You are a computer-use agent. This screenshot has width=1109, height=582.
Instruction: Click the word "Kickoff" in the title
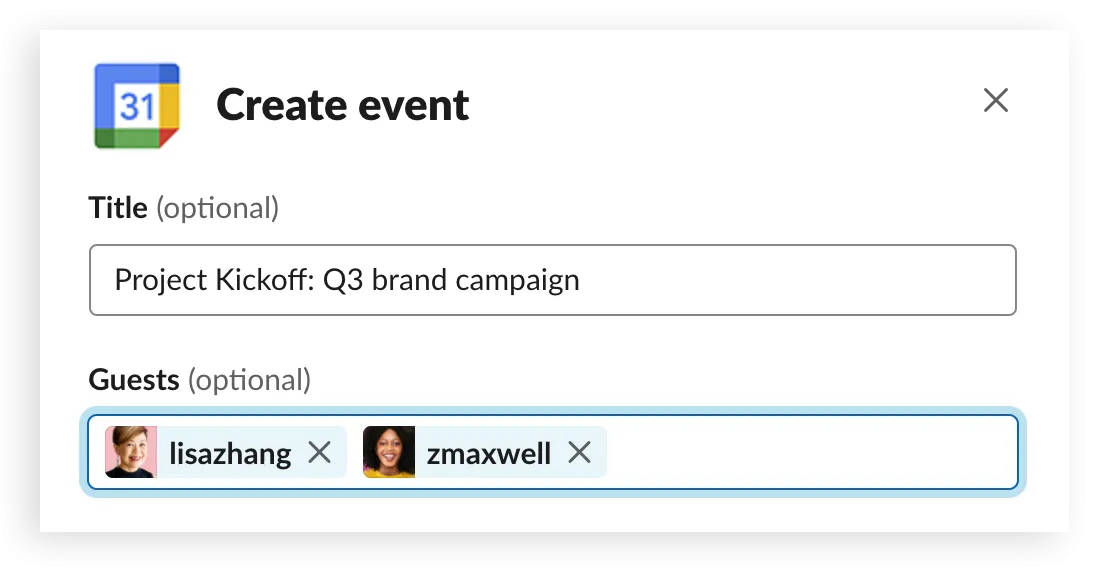click(x=265, y=279)
